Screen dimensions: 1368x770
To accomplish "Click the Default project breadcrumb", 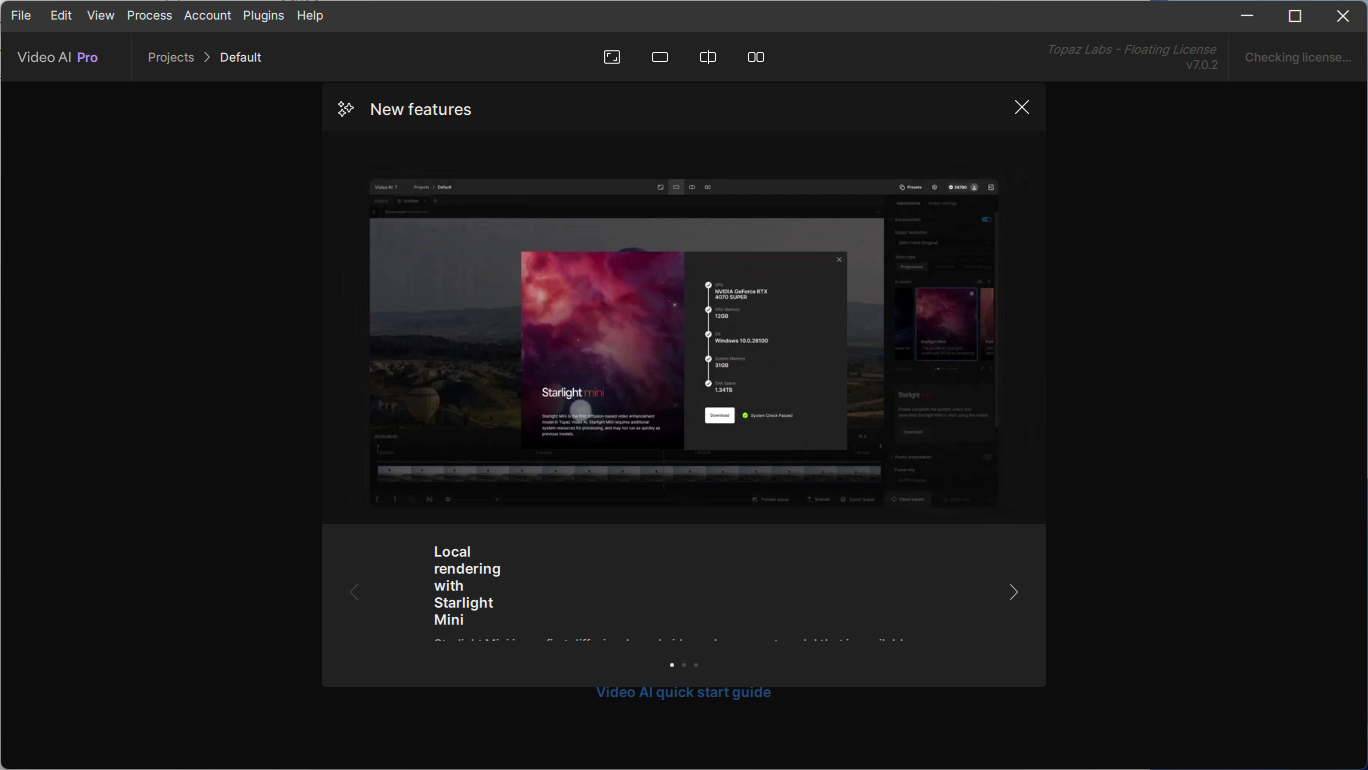I will point(241,57).
